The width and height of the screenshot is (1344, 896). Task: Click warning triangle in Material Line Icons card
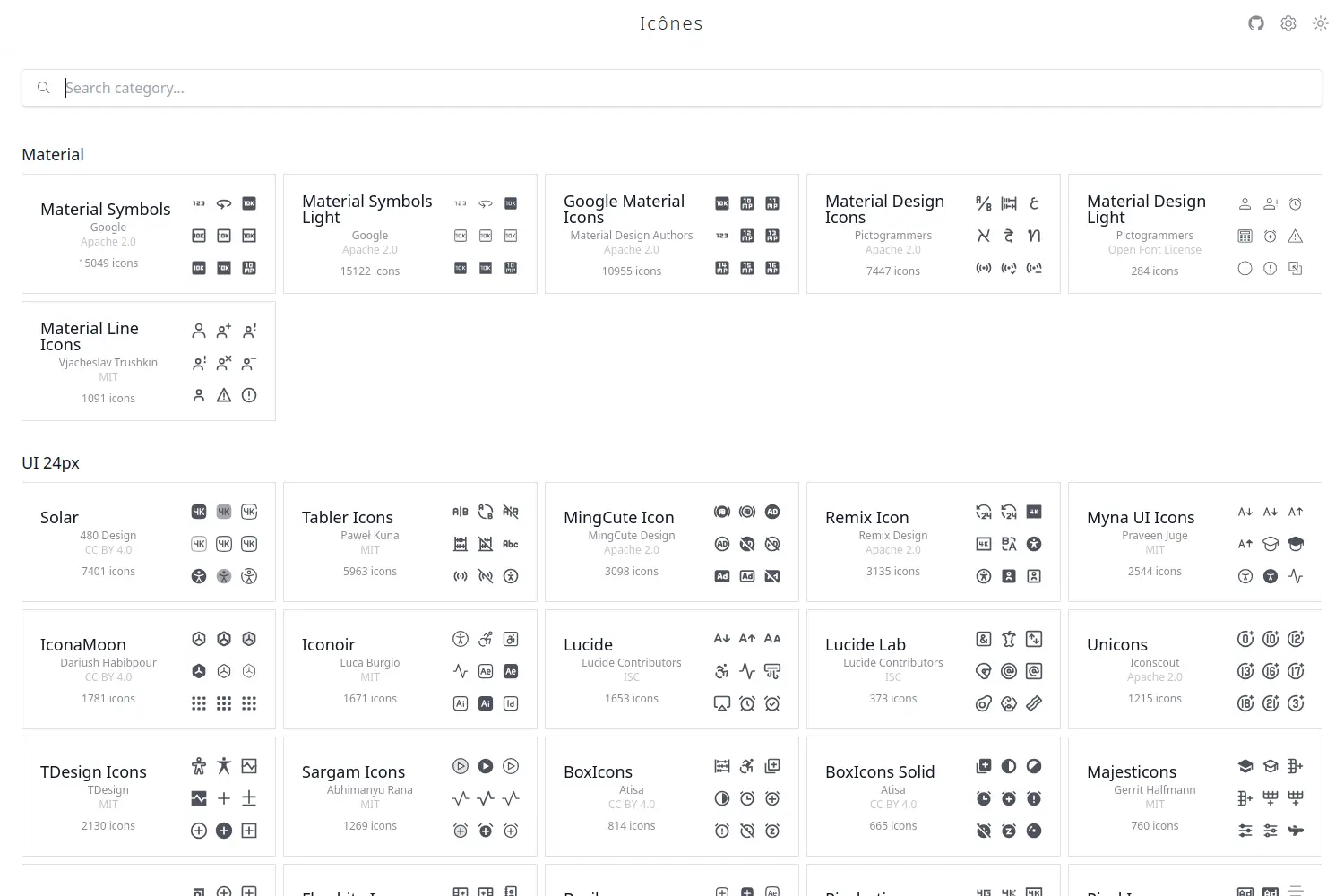point(224,395)
